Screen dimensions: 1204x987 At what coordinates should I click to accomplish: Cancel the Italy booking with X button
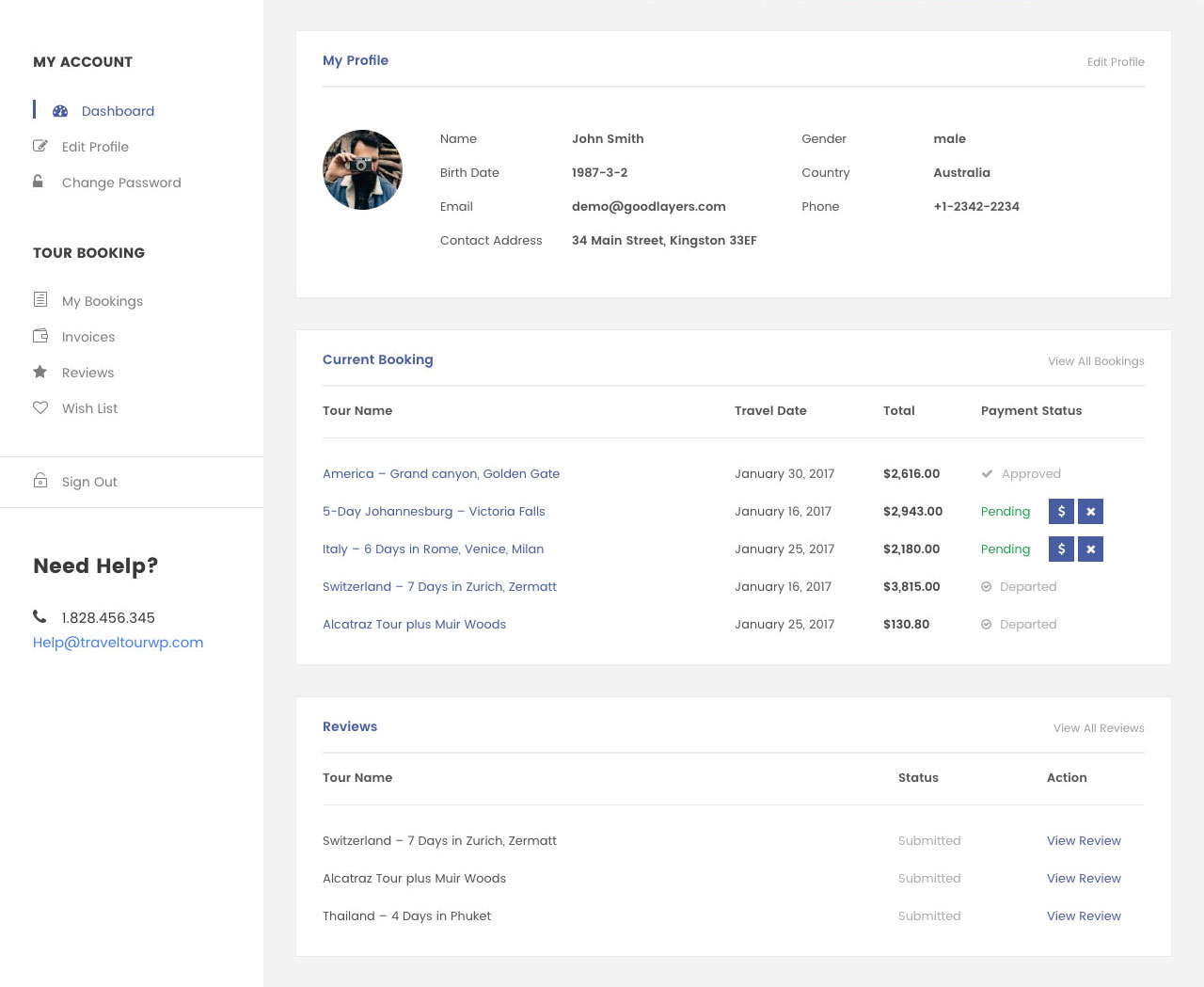pos(1090,549)
